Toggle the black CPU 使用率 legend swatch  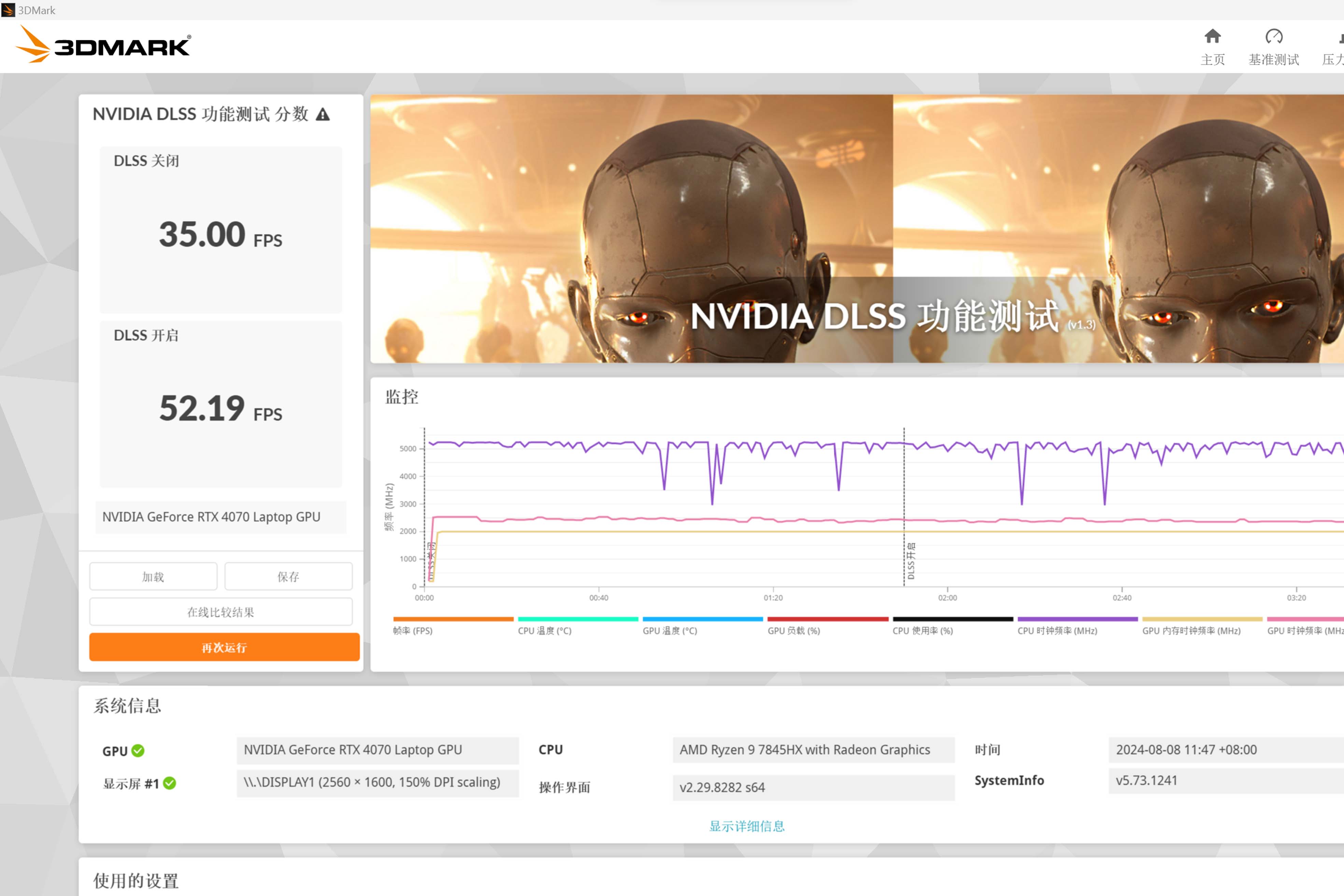tap(953, 619)
